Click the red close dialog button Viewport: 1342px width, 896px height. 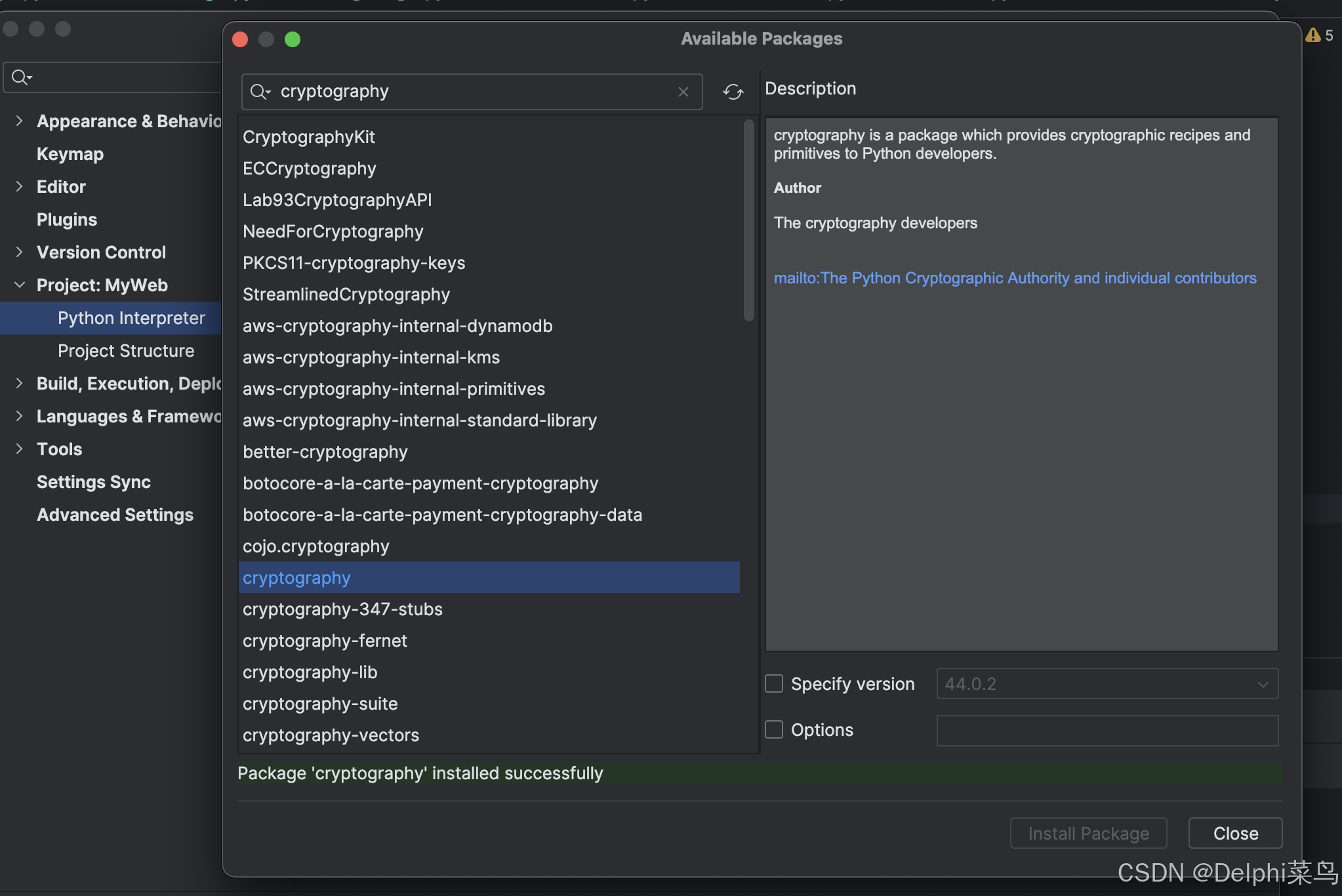[x=240, y=39]
